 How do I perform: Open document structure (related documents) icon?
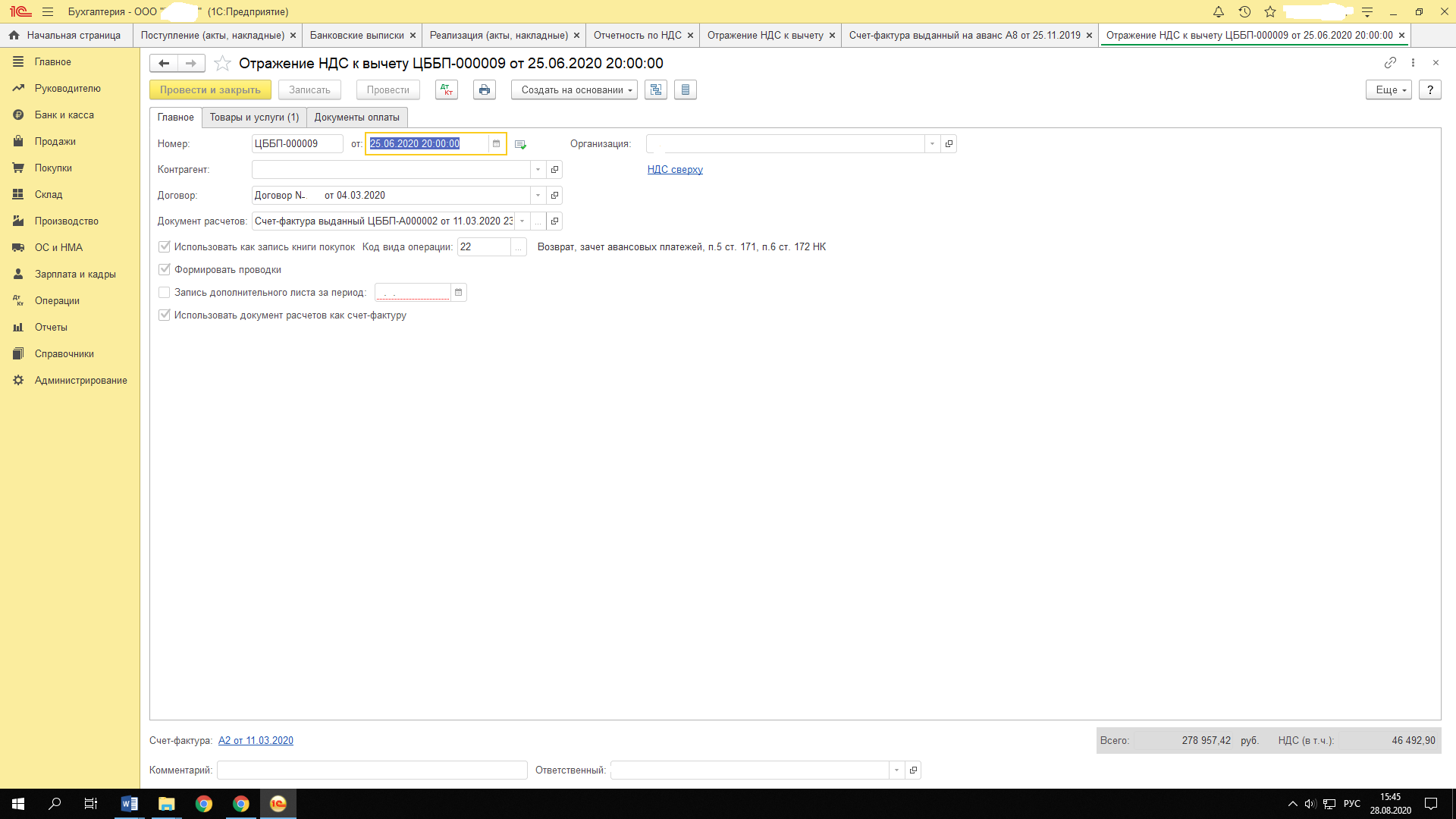(x=656, y=89)
